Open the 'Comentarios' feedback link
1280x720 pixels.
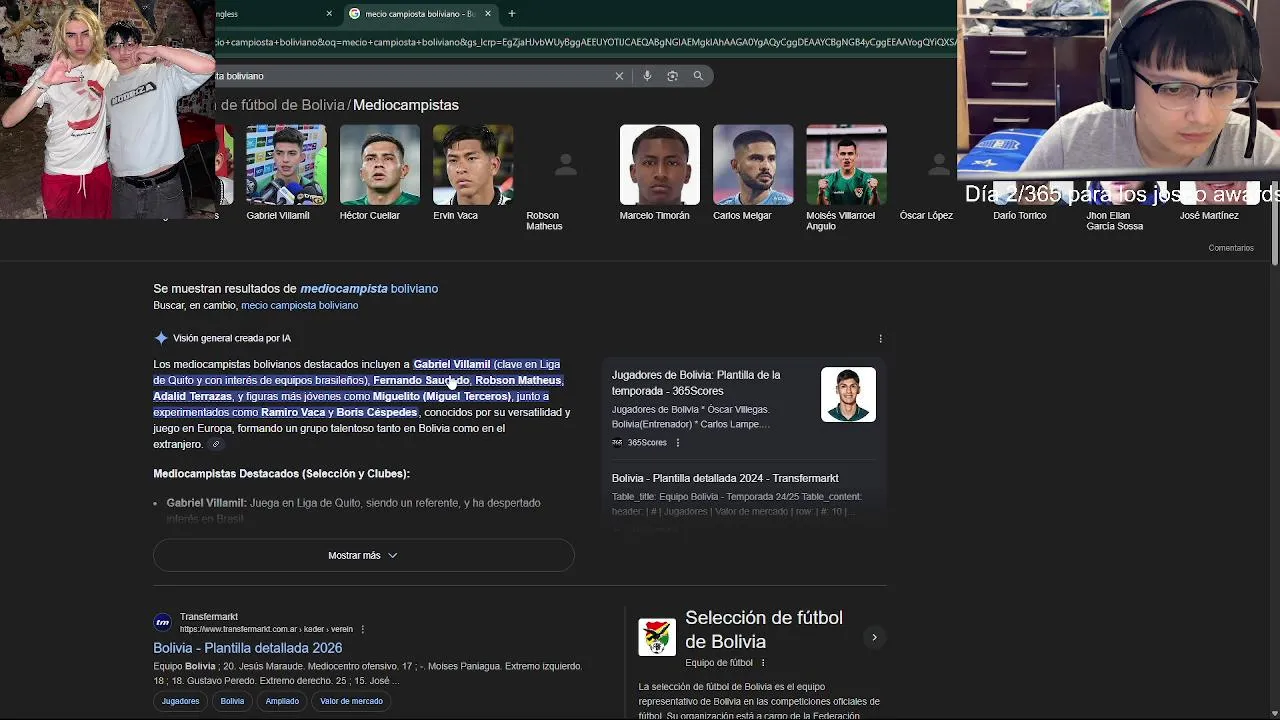(1231, 248)
